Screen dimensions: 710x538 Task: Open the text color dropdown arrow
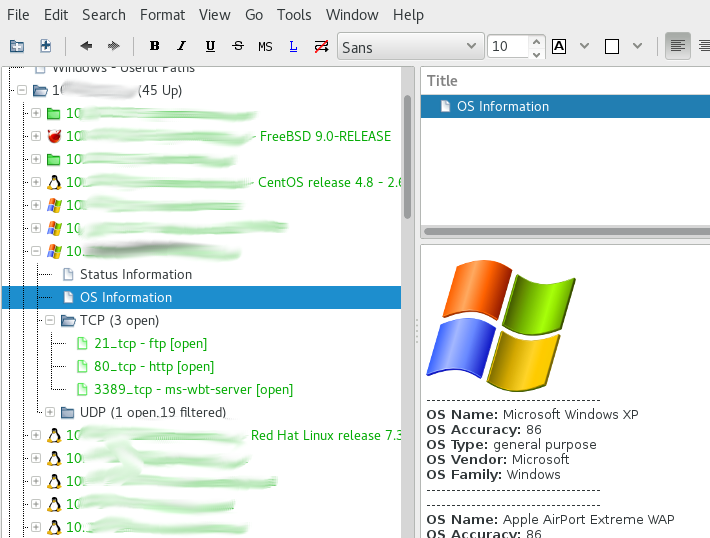coord(585,46)
